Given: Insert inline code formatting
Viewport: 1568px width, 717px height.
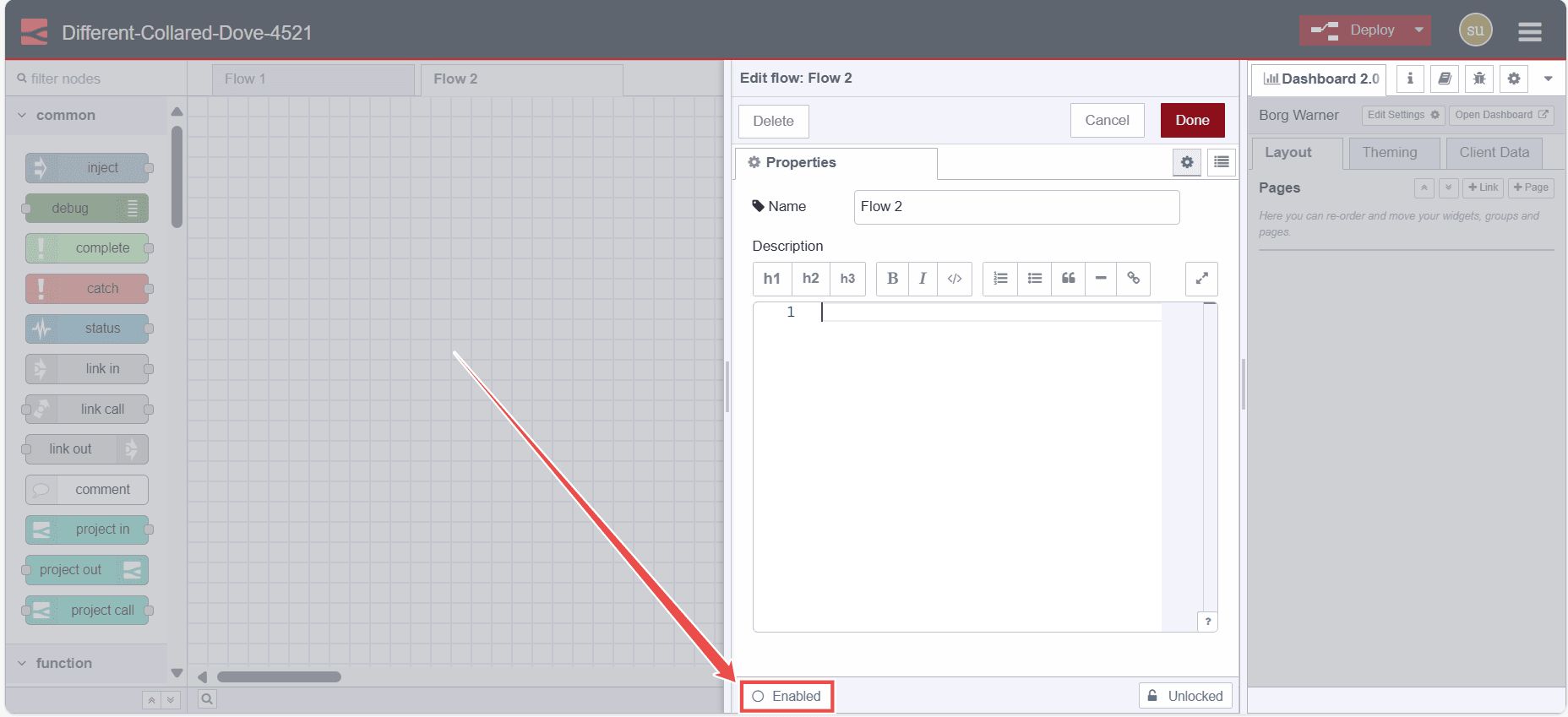Looking at the screenshot, I should 955,279.
